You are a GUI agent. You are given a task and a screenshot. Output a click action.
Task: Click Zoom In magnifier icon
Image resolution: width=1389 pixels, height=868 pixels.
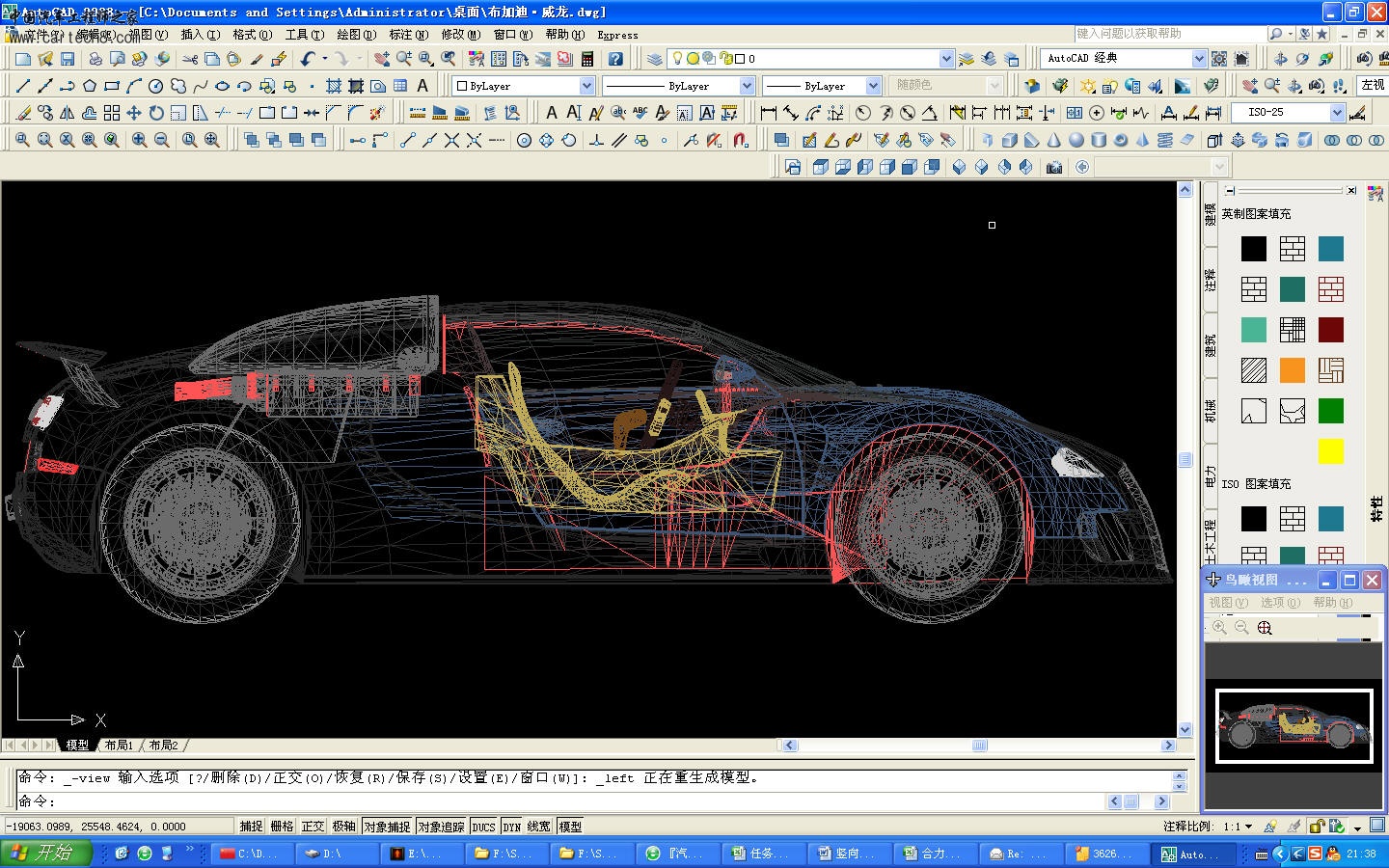point(140,140)
